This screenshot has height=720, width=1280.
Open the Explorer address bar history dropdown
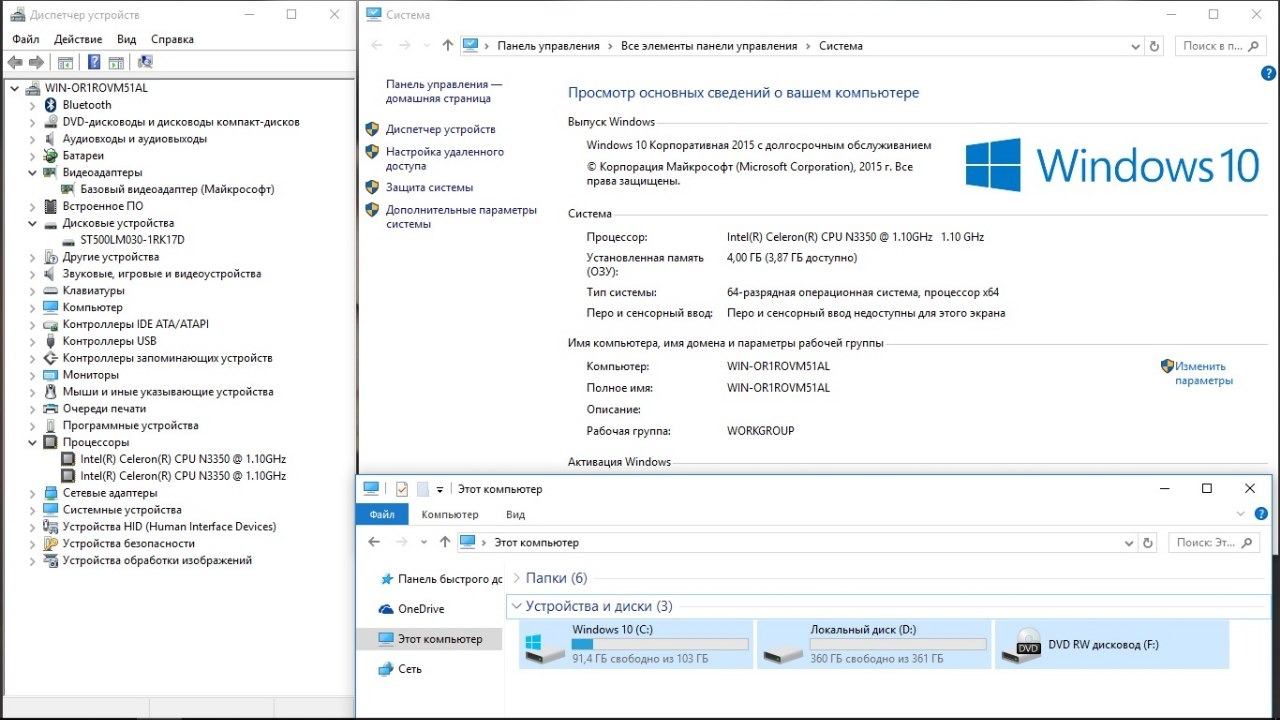pyautogui.click(x=1130, y=542)
